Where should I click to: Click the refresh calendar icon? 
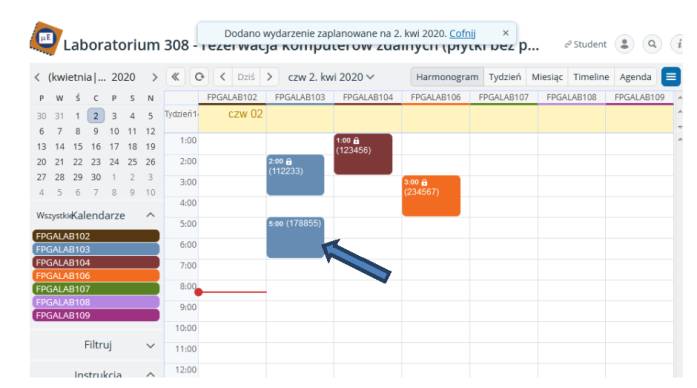click(199, 77)
